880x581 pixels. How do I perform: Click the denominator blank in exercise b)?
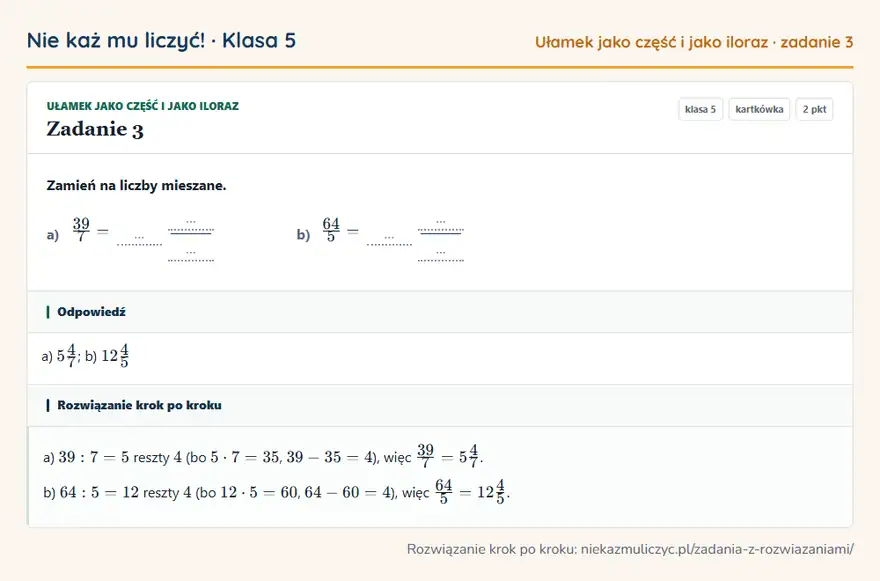click(x=441, y=256)
